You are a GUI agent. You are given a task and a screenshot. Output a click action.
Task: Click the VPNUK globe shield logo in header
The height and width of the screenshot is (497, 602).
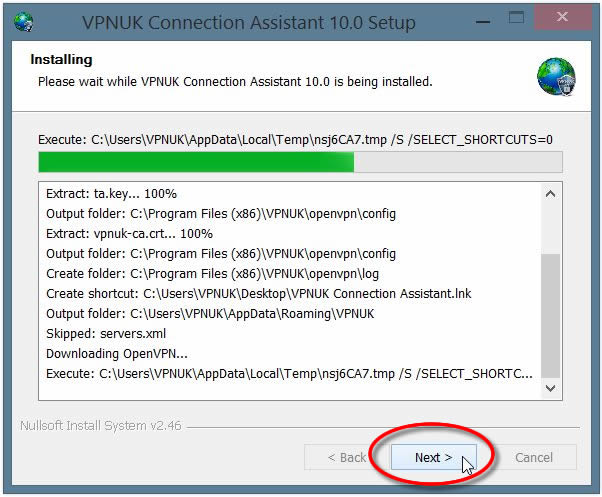point(556,76)
